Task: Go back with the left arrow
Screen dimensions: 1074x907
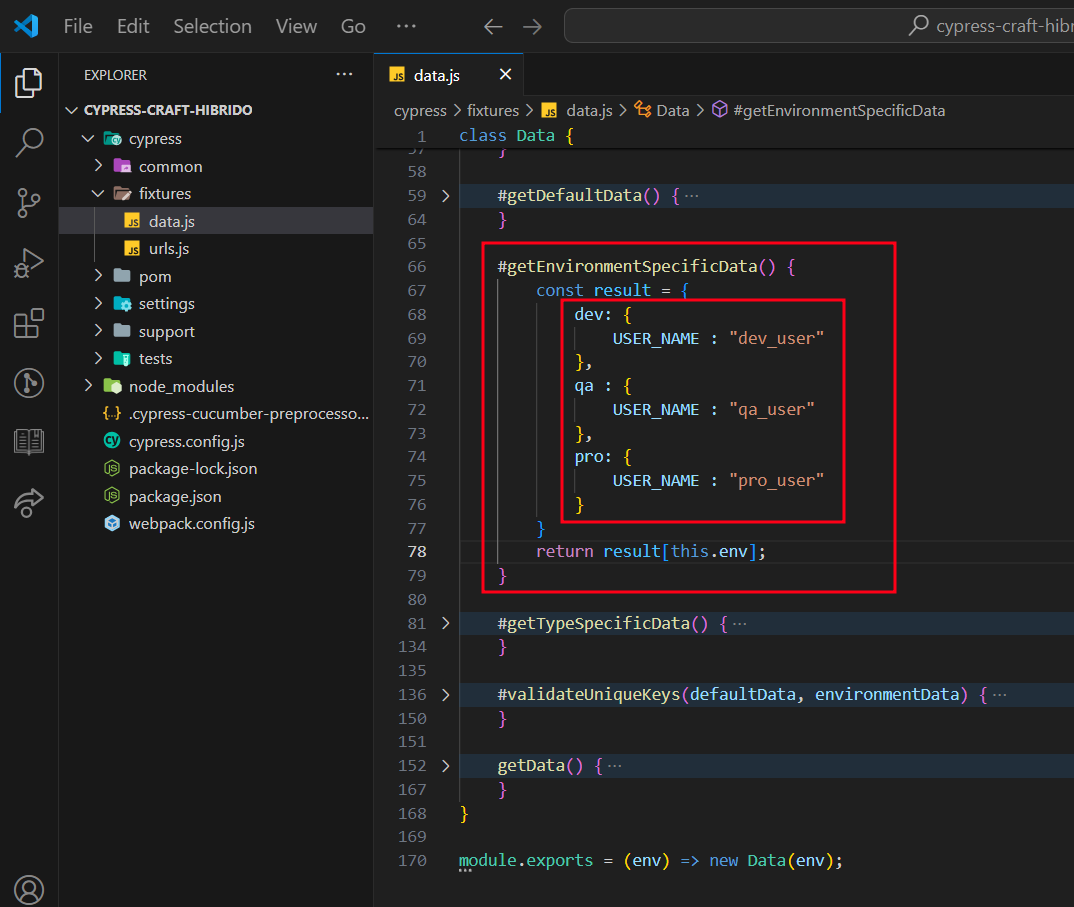Action: (493, 27)
